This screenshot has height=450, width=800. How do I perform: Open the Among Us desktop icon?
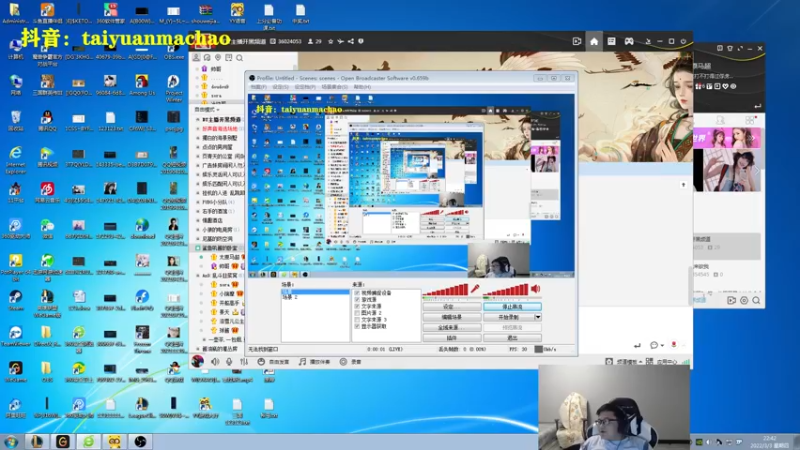[x=141, y=85]
